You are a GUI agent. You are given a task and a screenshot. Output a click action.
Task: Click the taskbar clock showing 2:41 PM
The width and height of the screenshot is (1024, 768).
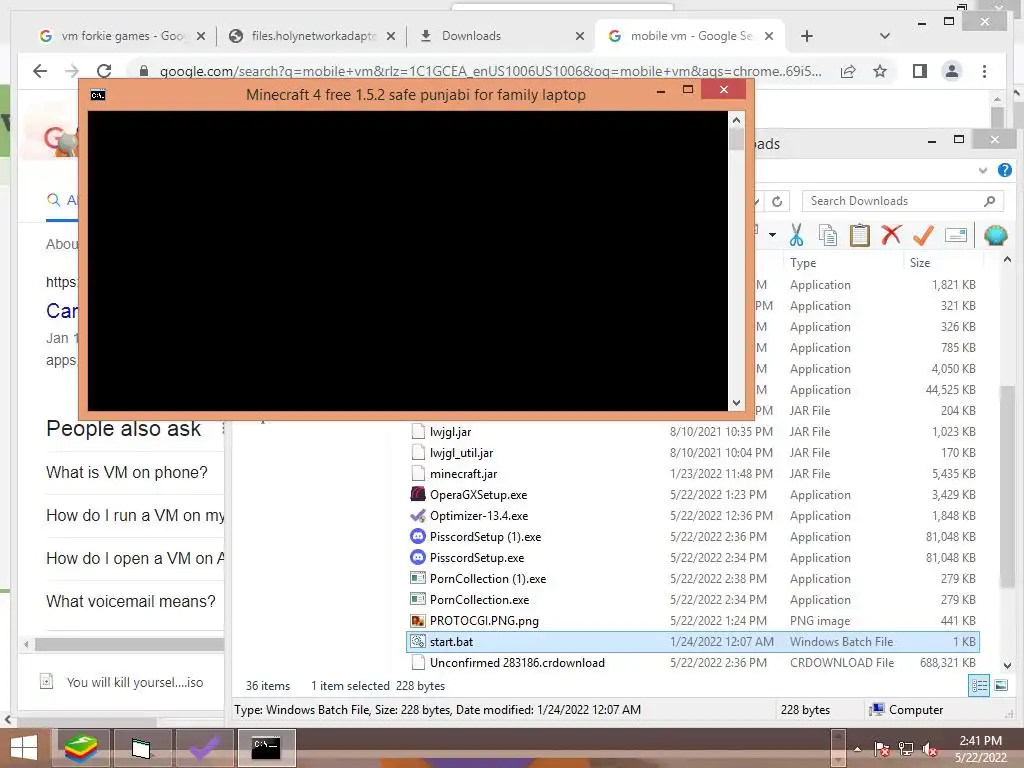[x=980, y=749]
